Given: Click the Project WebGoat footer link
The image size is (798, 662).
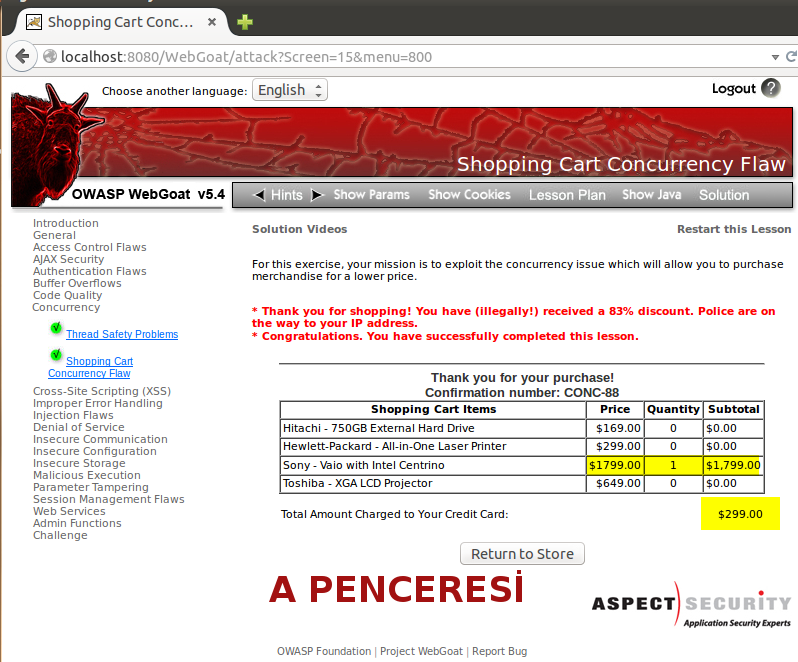Looking at the screenshot, I should tap(421, 651).
